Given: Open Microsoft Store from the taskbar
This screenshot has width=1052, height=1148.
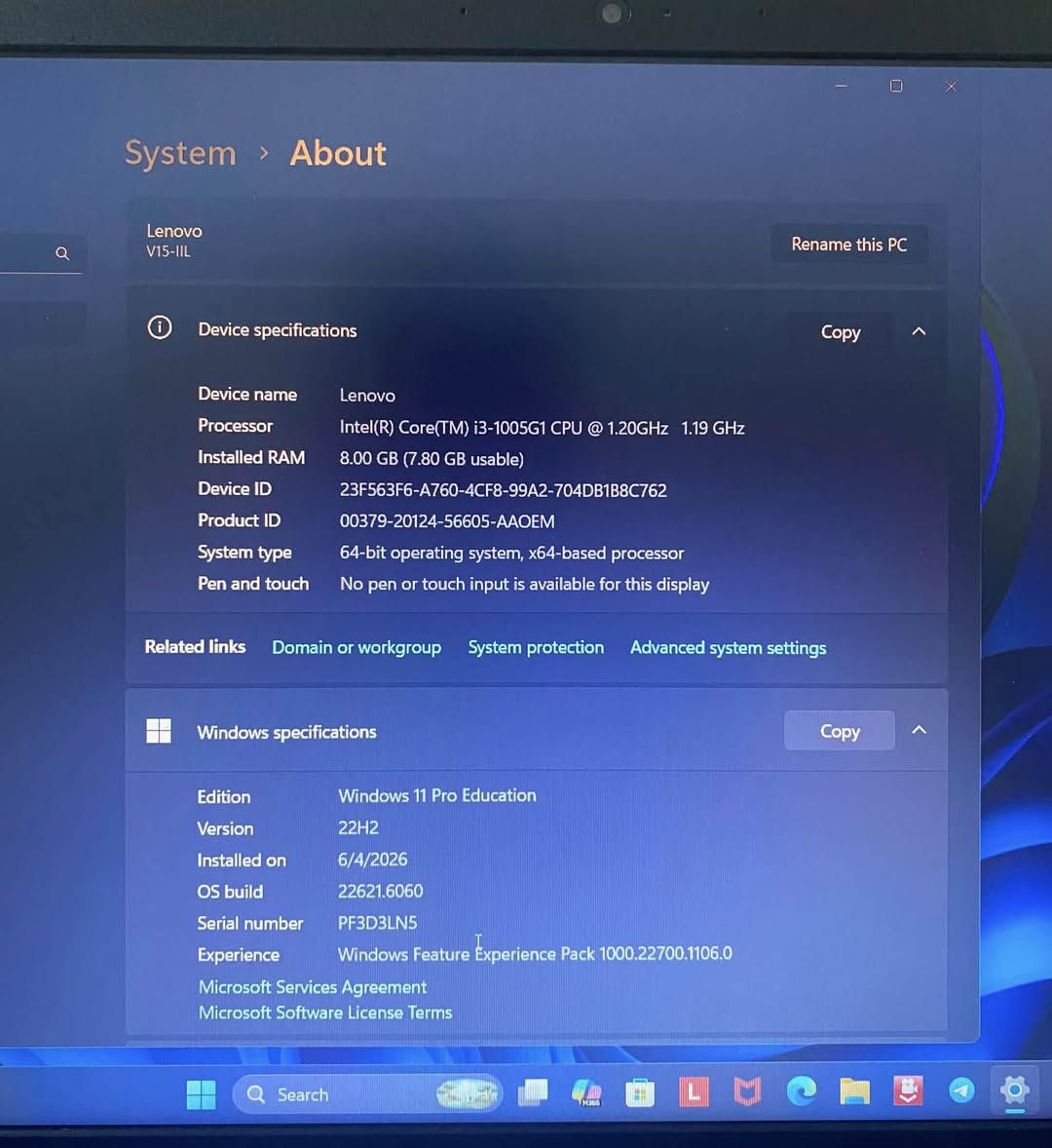Looking at the screenshot, I should pyautogui.click(x=640, y=1093).
